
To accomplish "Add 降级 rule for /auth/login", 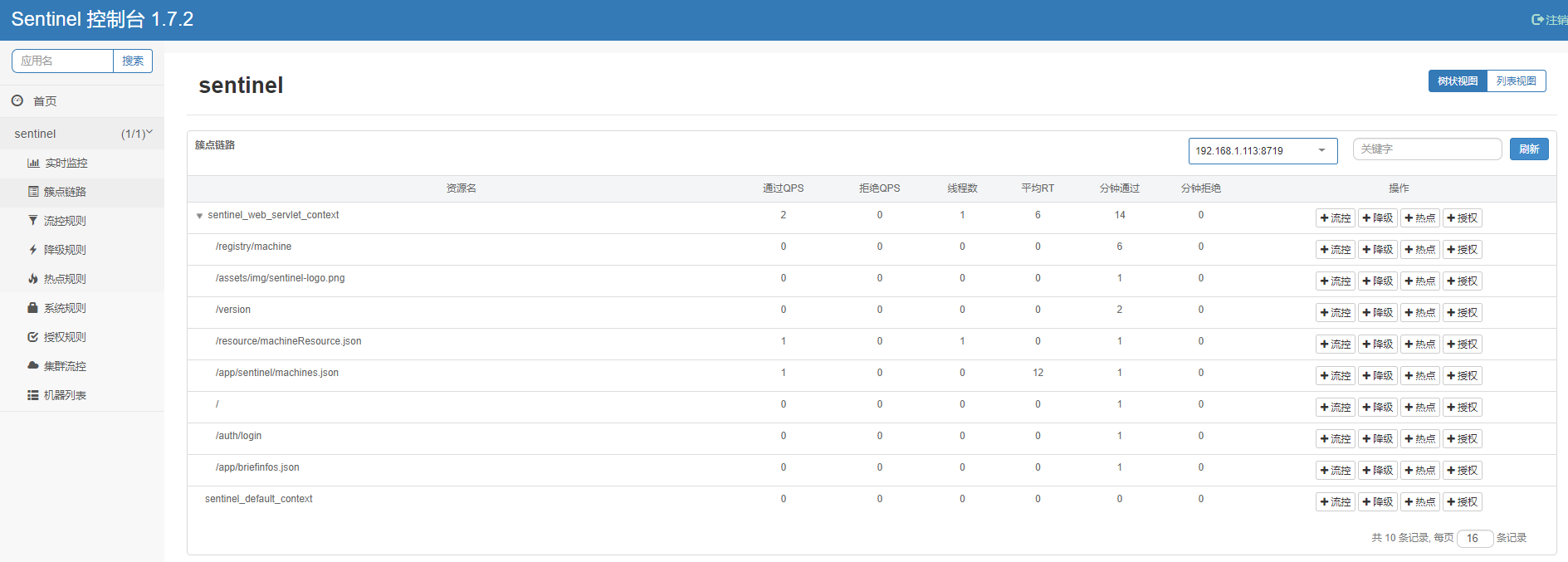I will pos(1378,438).
